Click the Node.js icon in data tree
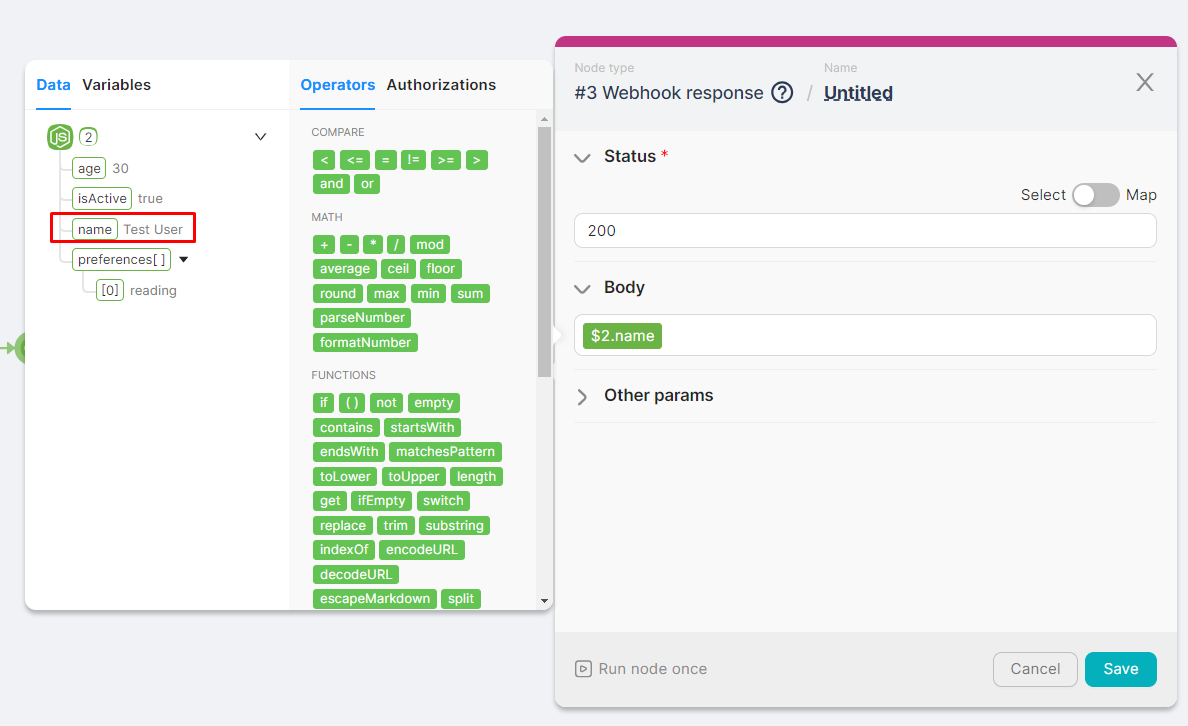The width and height of the screenshot is (1188, 726). 60,137
